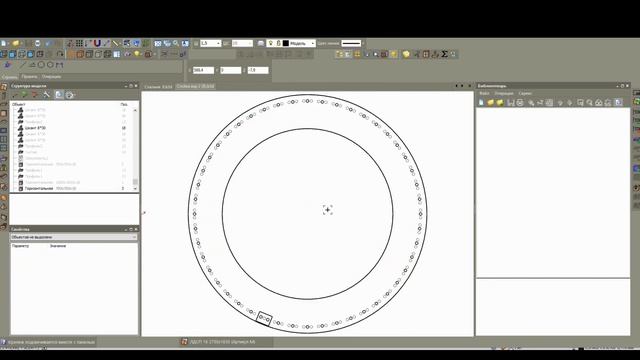This screenshot has width=640, height=360.
Task: Click the Y coordinate input field
Action: pyautogui.click(x=231, y=70)
